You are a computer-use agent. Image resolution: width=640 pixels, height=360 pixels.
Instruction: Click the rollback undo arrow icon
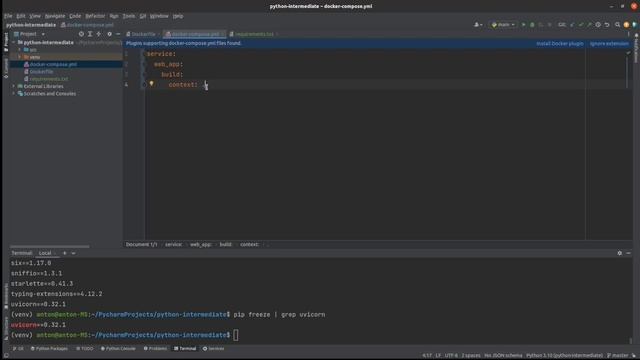[607, 25]
